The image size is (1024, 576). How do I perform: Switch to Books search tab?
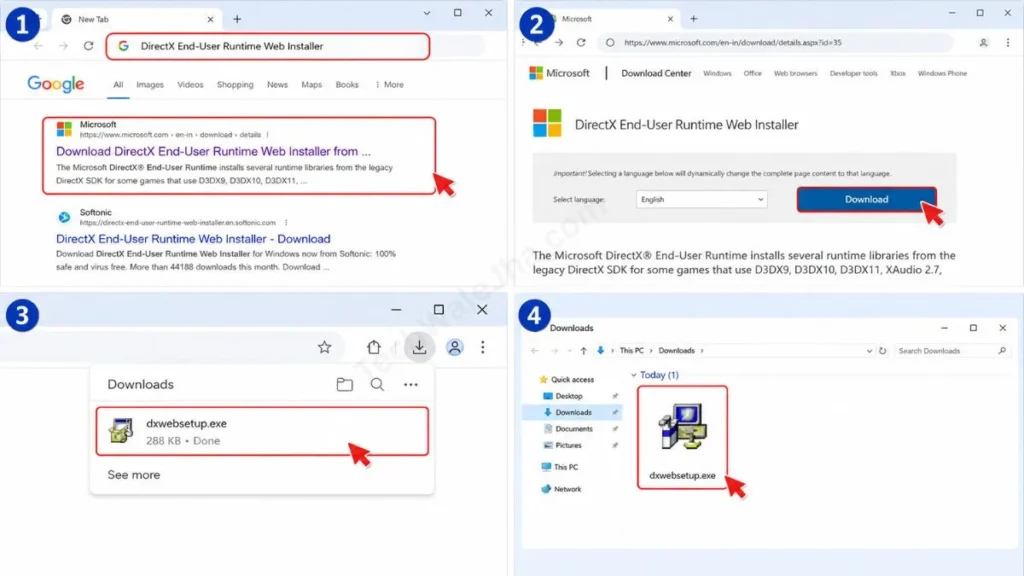point(347,85)
